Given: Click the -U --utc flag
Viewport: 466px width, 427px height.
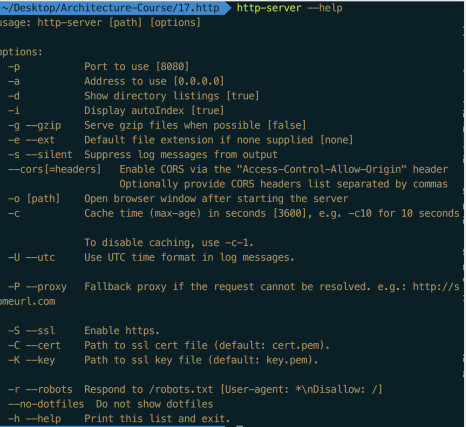Looking at the screenshot, I should point(32,257).
